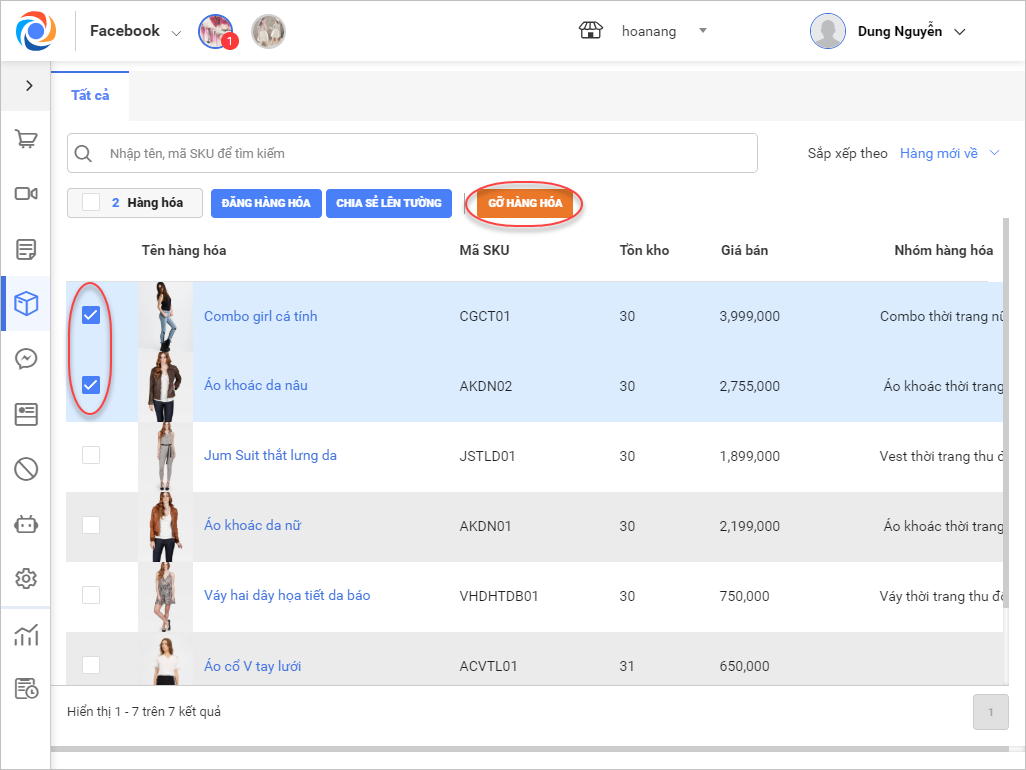The width and height of the screenshot is (1026, 770).
Task: Open the Messenger chat sidebar icon
Action: coord(26,359)
